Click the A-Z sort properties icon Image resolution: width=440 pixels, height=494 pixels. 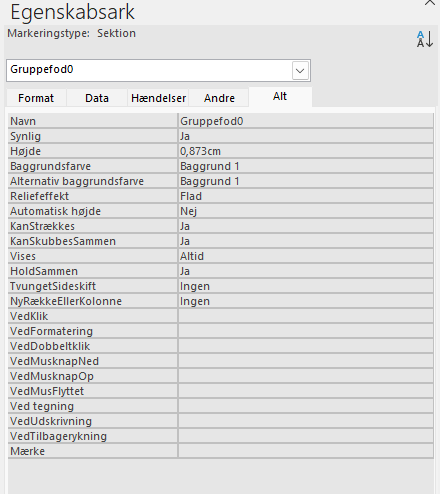coord(425,39)
